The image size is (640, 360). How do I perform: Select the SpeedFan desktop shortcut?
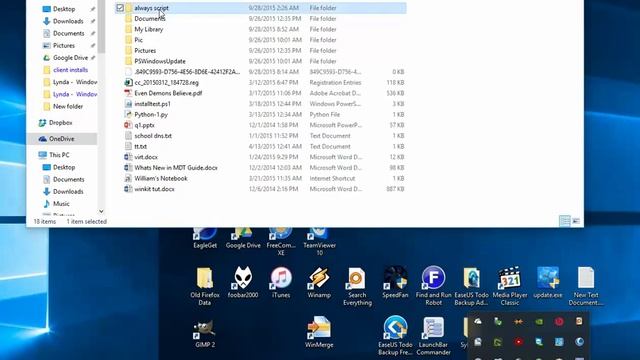click(x=395, y=282)
